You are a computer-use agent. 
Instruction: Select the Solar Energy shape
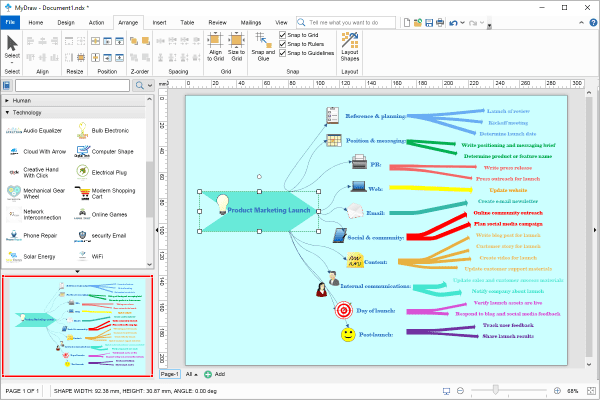coord(31,256)
